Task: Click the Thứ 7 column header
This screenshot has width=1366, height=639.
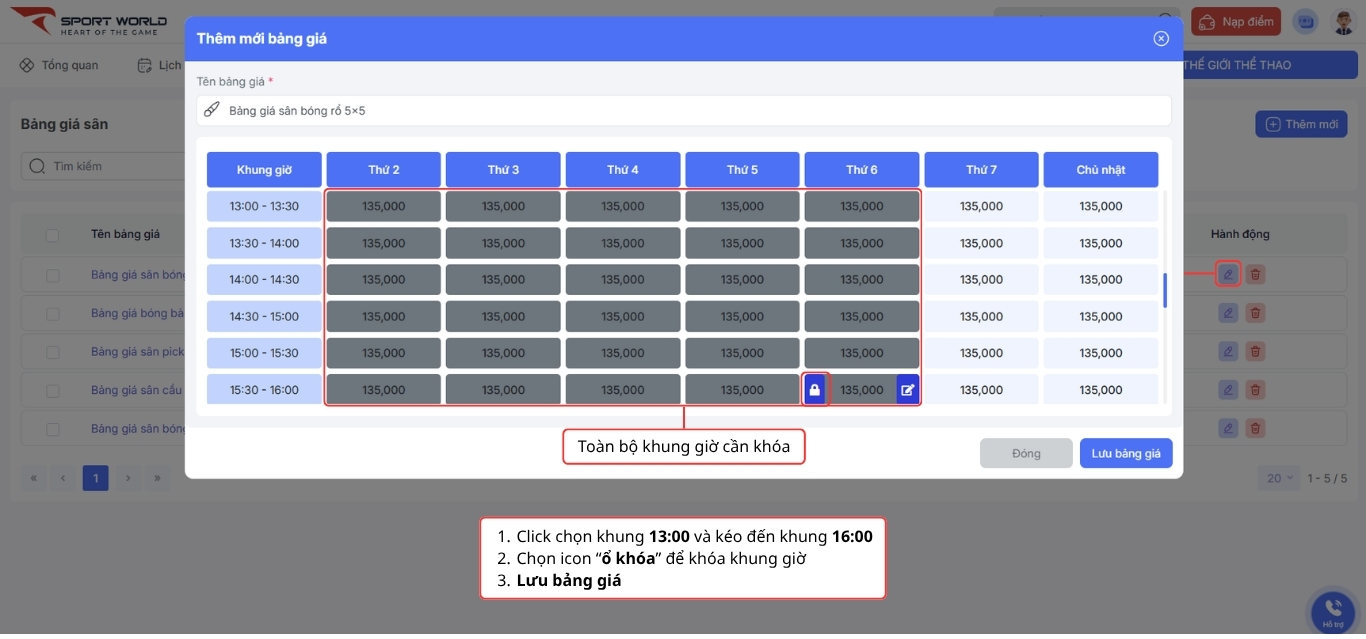Action: [981, 170]
